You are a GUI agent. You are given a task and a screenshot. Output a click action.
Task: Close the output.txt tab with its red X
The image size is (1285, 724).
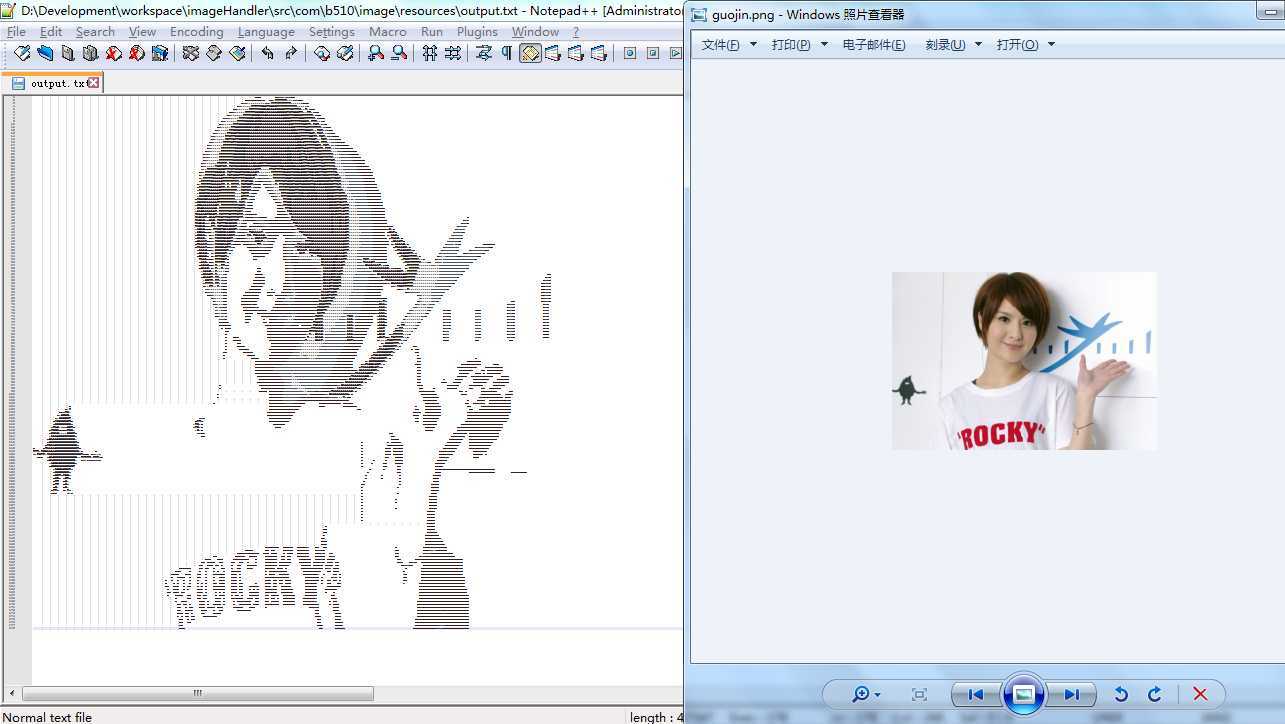[93, 83]
